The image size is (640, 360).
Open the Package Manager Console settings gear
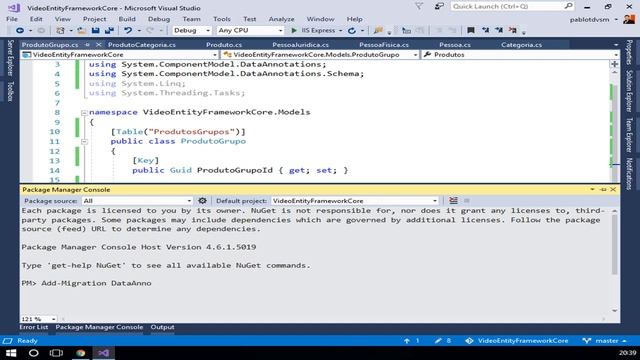pos(202,201)
